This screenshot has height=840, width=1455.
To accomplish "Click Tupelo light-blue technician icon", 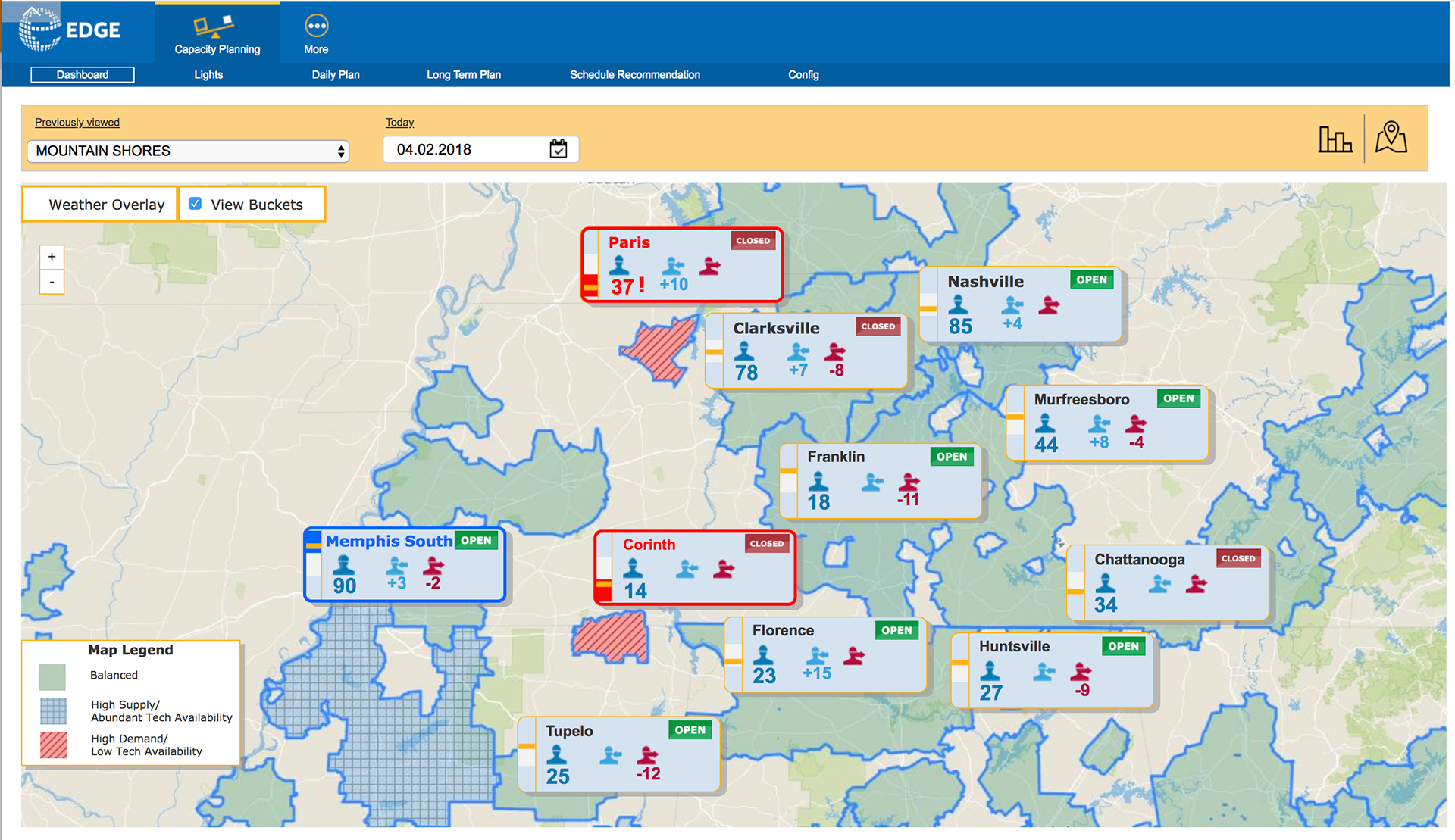I will (x=610, y=755).
